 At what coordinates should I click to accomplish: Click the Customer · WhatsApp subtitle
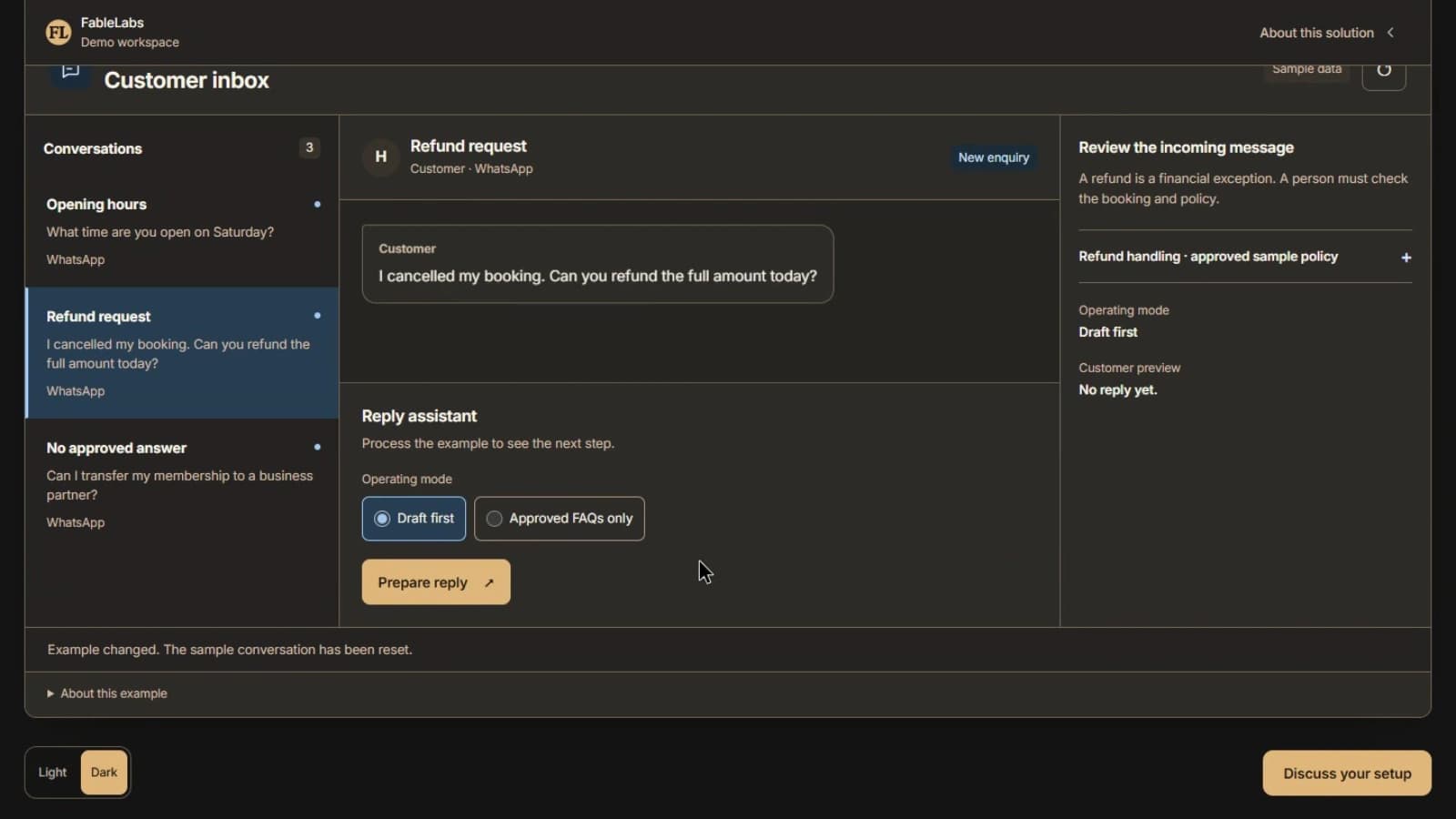(x=471, y=168)
